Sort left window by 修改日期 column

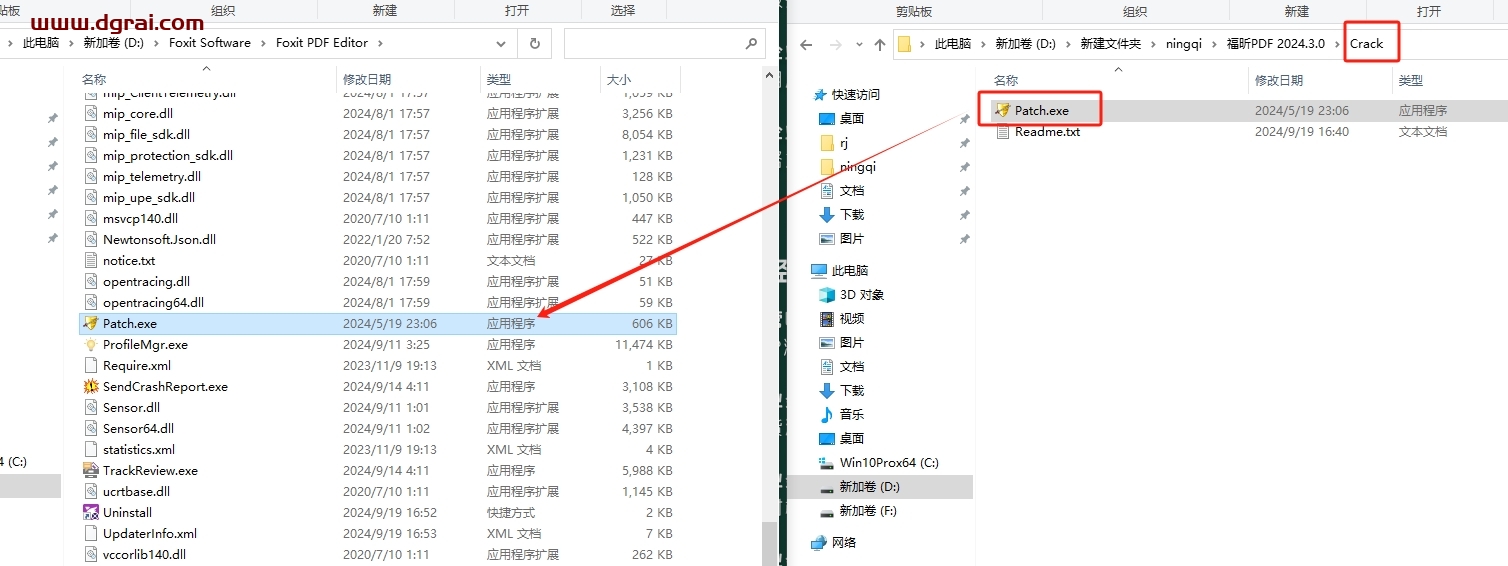click(367, 79)
